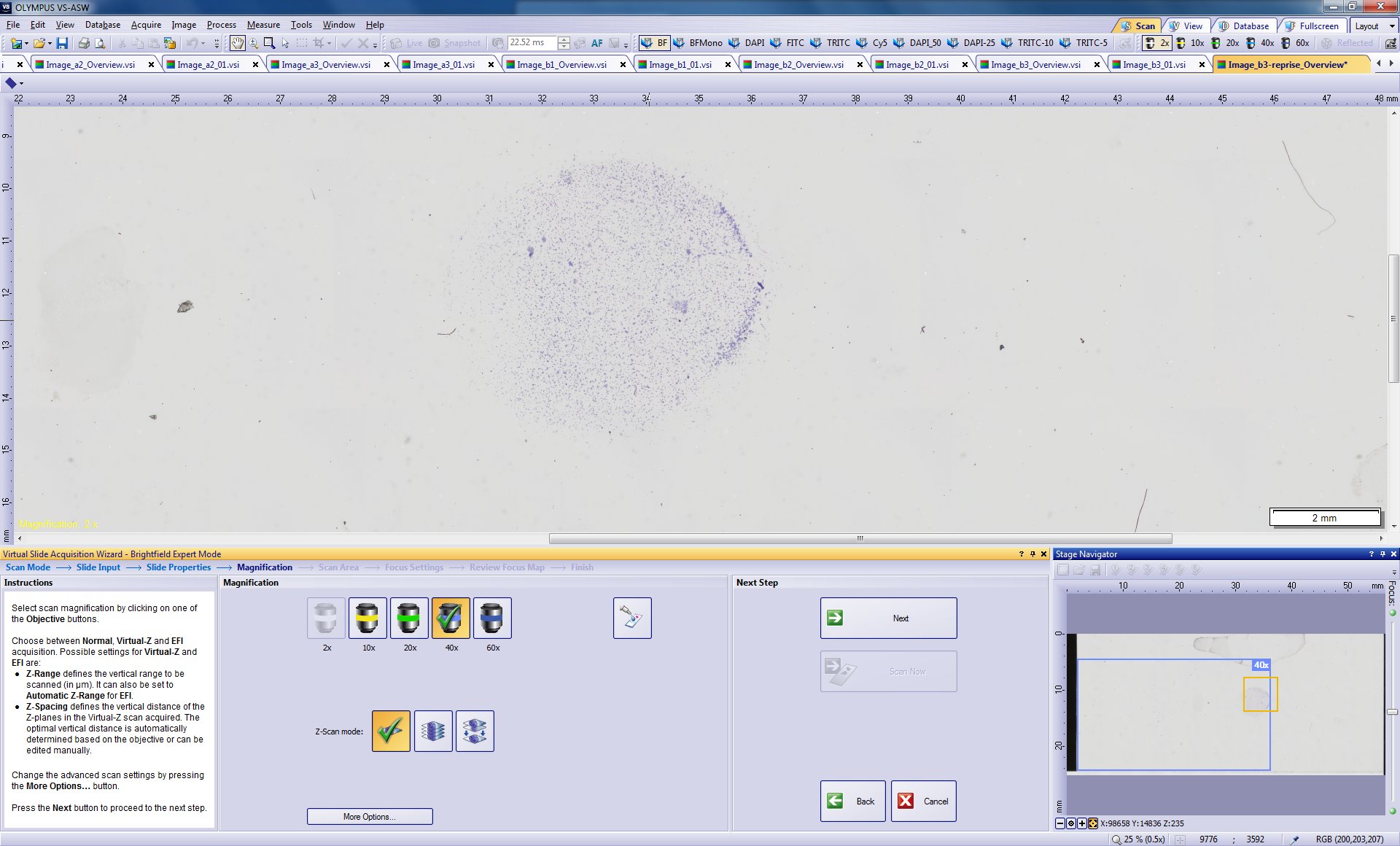Select the zoom rectangle tool
The image size is (1400, 846).
coord(269,43)
